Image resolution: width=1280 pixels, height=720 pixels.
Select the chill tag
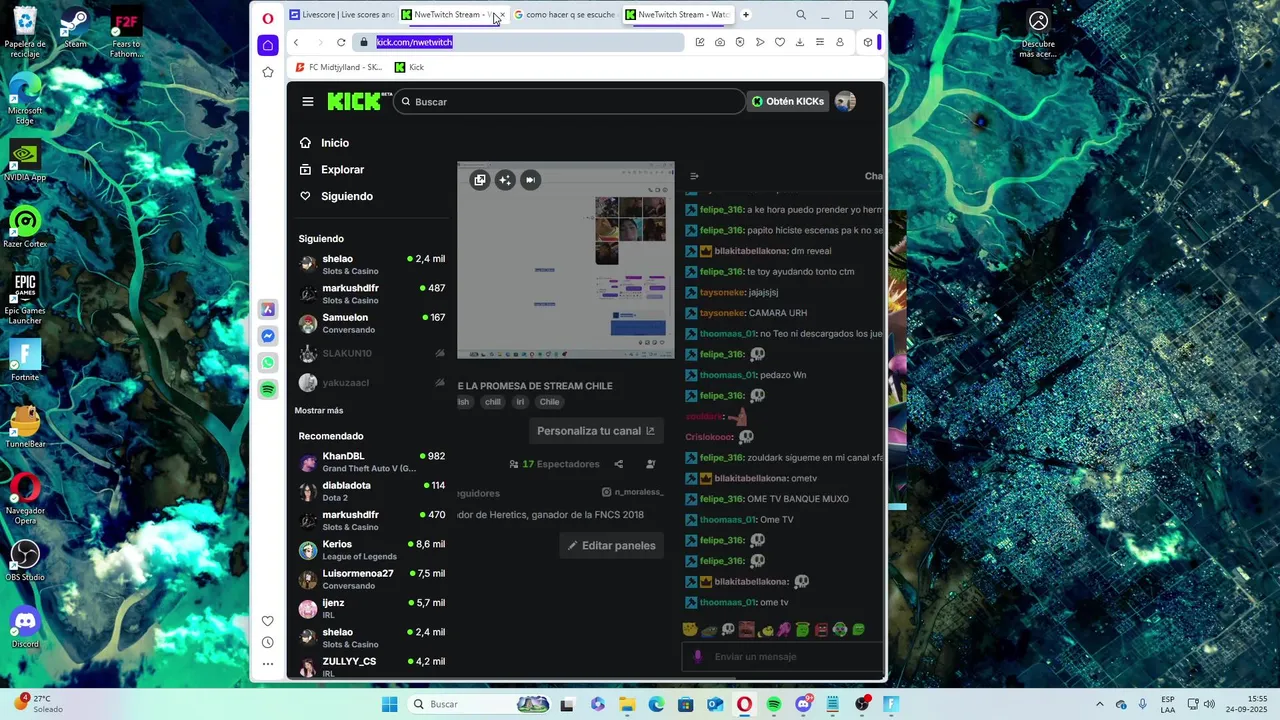(x=493, y=402)
